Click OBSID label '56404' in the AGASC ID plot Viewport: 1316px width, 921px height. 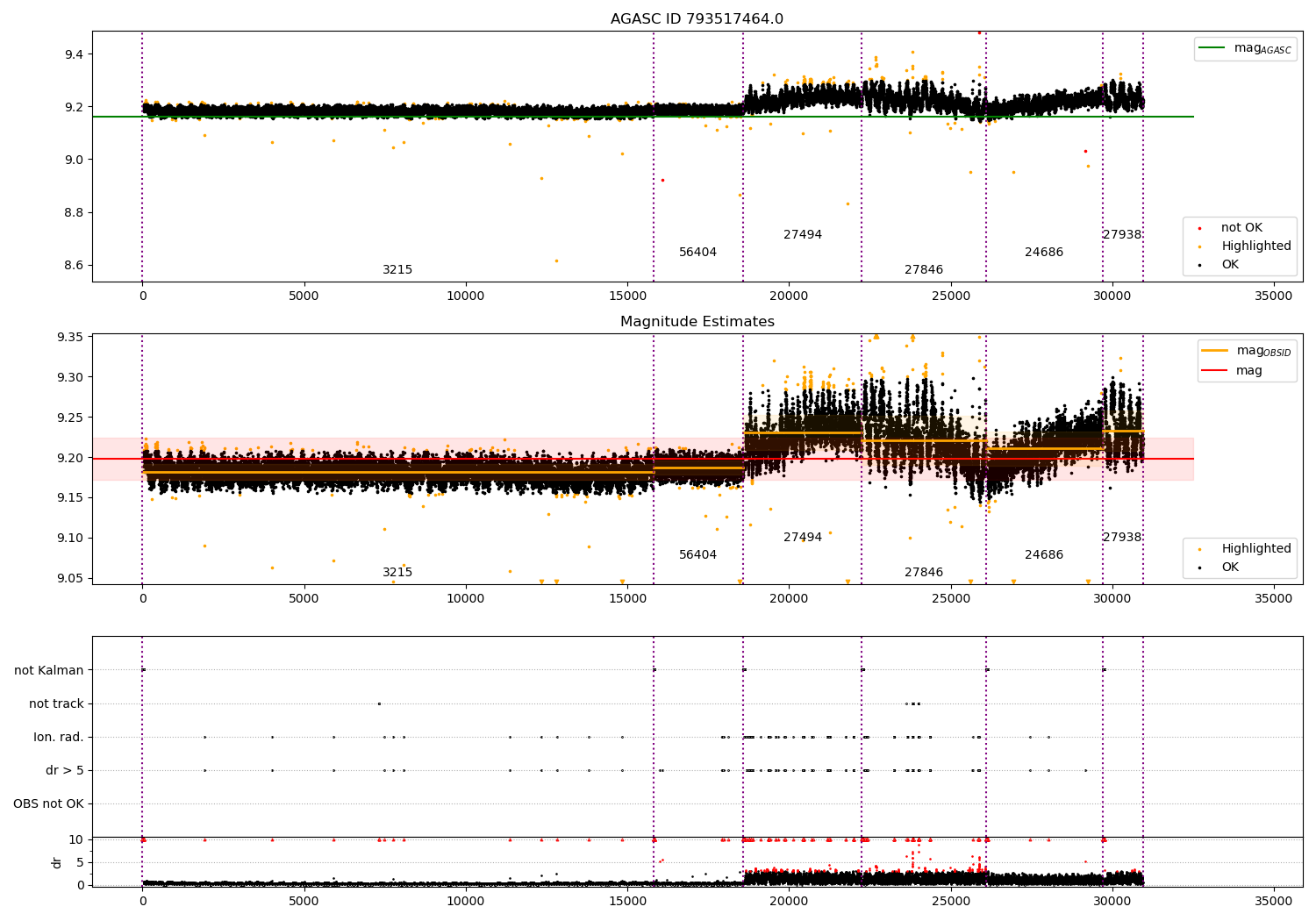[x=698, y=253]
